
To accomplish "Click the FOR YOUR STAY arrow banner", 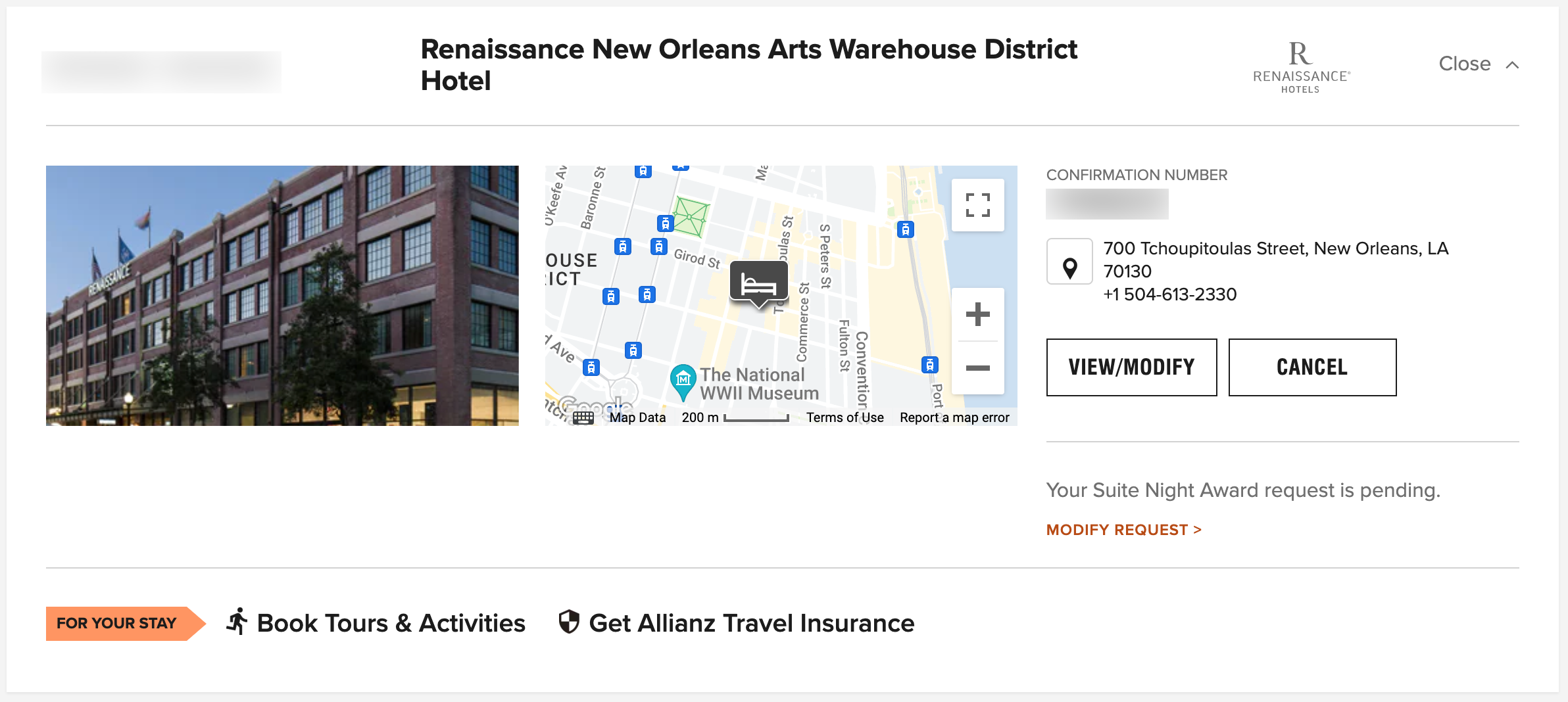I will 117,622.
